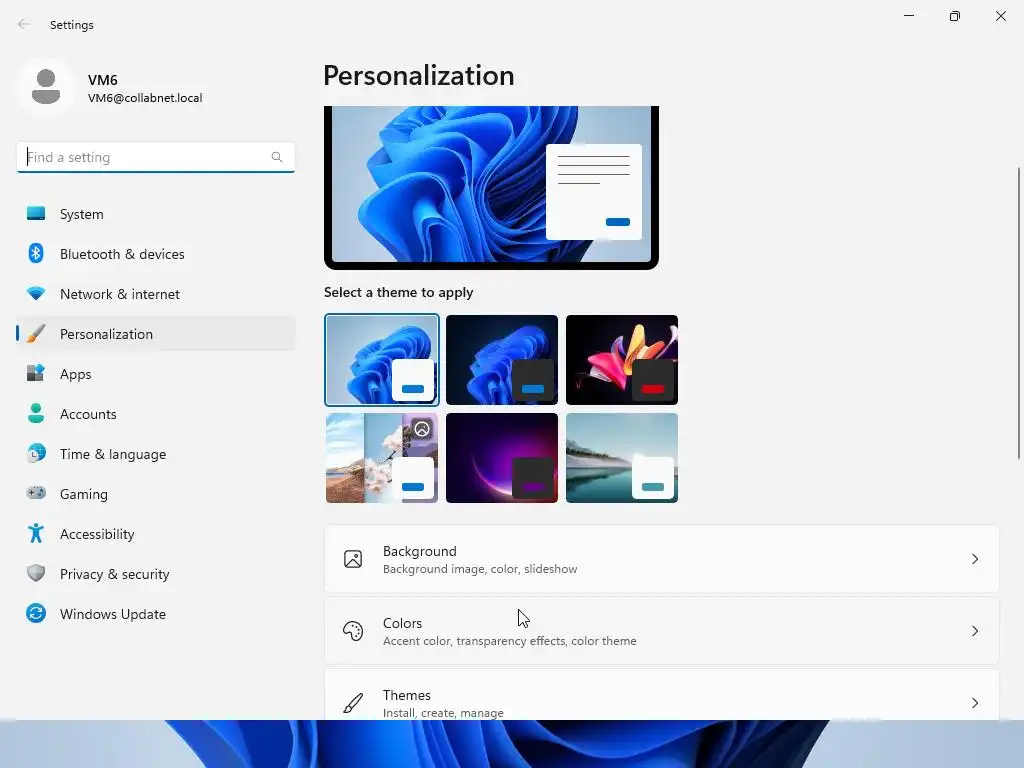1024x768 pixels.
Task: Click the Colors palette icon
Action: pos(353,631)
